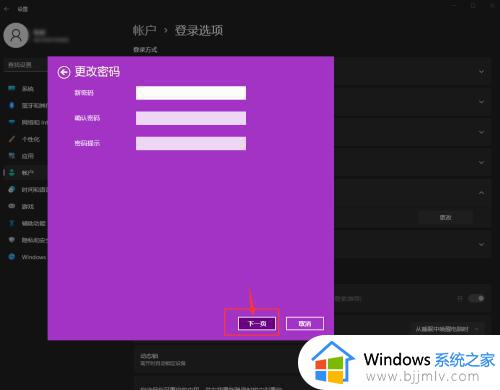Click the 登录方式 section label
The width and height of the screenshot is (500, 390).
click(x=145, y=50)
